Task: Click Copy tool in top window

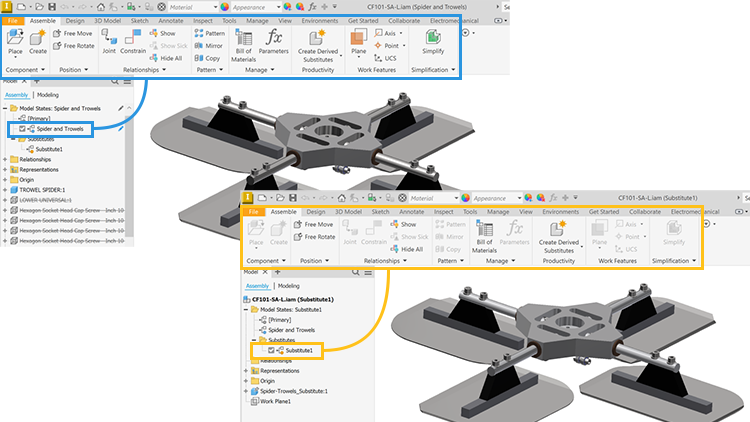Action: [207, 58]
